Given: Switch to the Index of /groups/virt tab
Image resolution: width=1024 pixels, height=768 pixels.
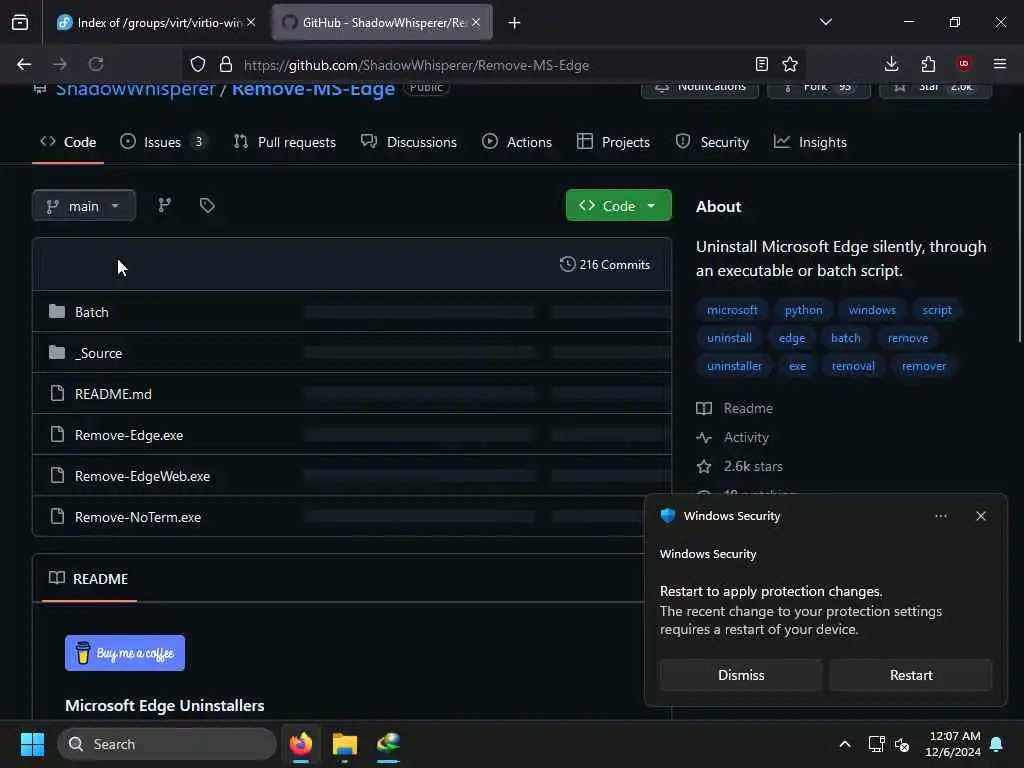Looking at the screenshot, I should tap(159, 23).
